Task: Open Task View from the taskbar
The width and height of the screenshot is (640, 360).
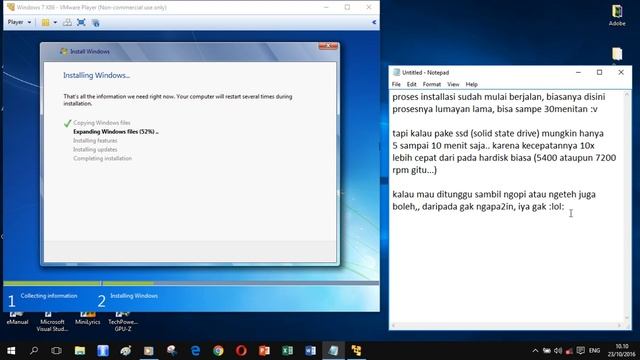Action: [x=56, y=351]
